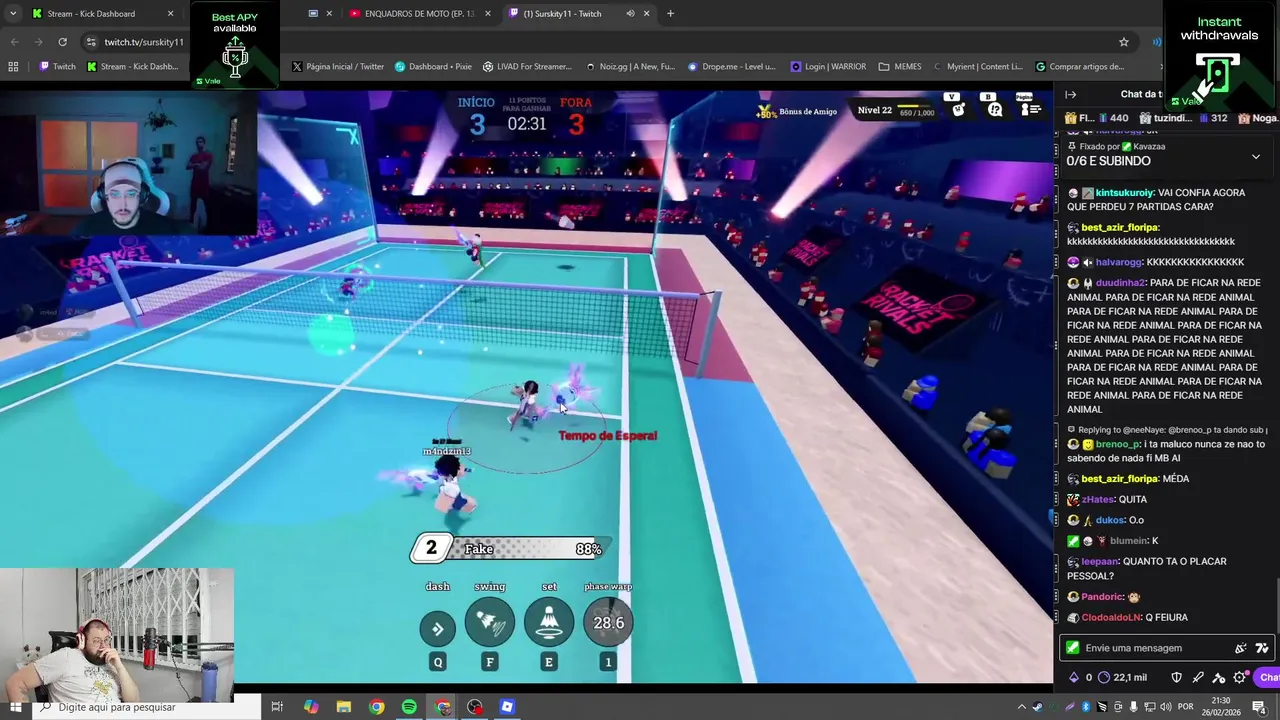Click the Bônus de Amigo +50% indicator
Viewport: 1280px width, 720px height.
click(x=797, y=111)
